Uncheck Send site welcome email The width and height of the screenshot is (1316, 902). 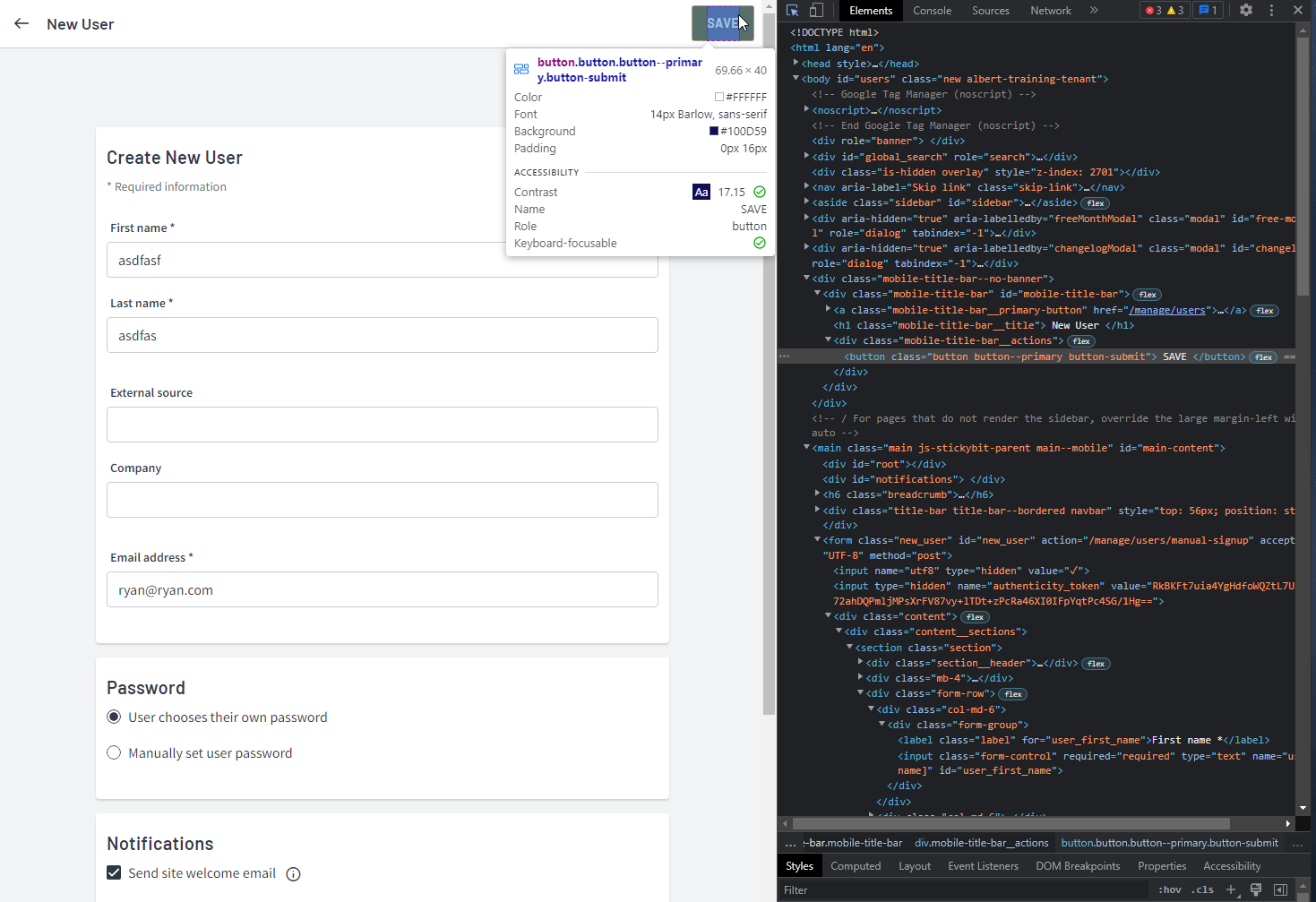[114, 872]
